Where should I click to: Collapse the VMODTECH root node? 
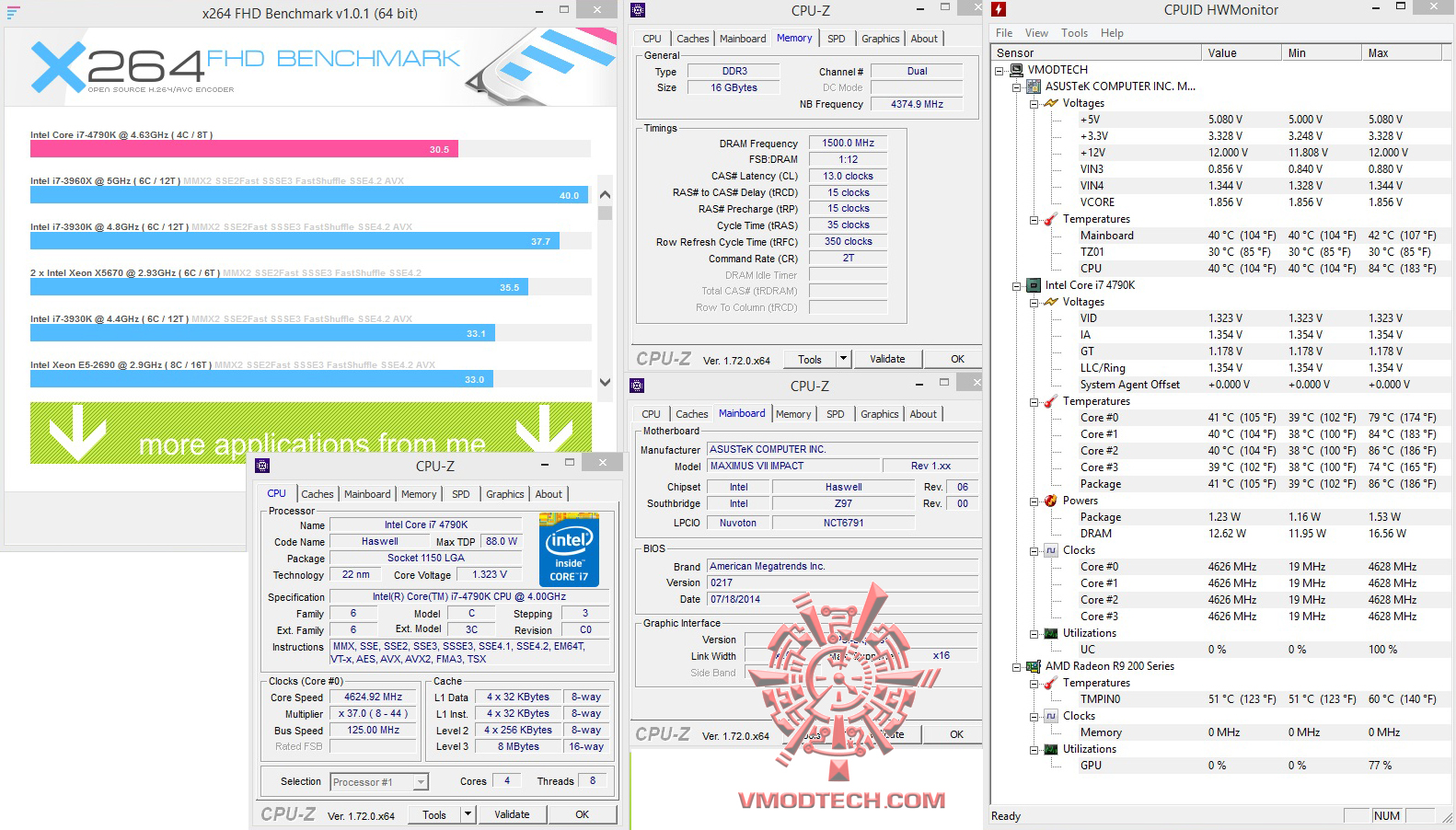click(1000, 70)
